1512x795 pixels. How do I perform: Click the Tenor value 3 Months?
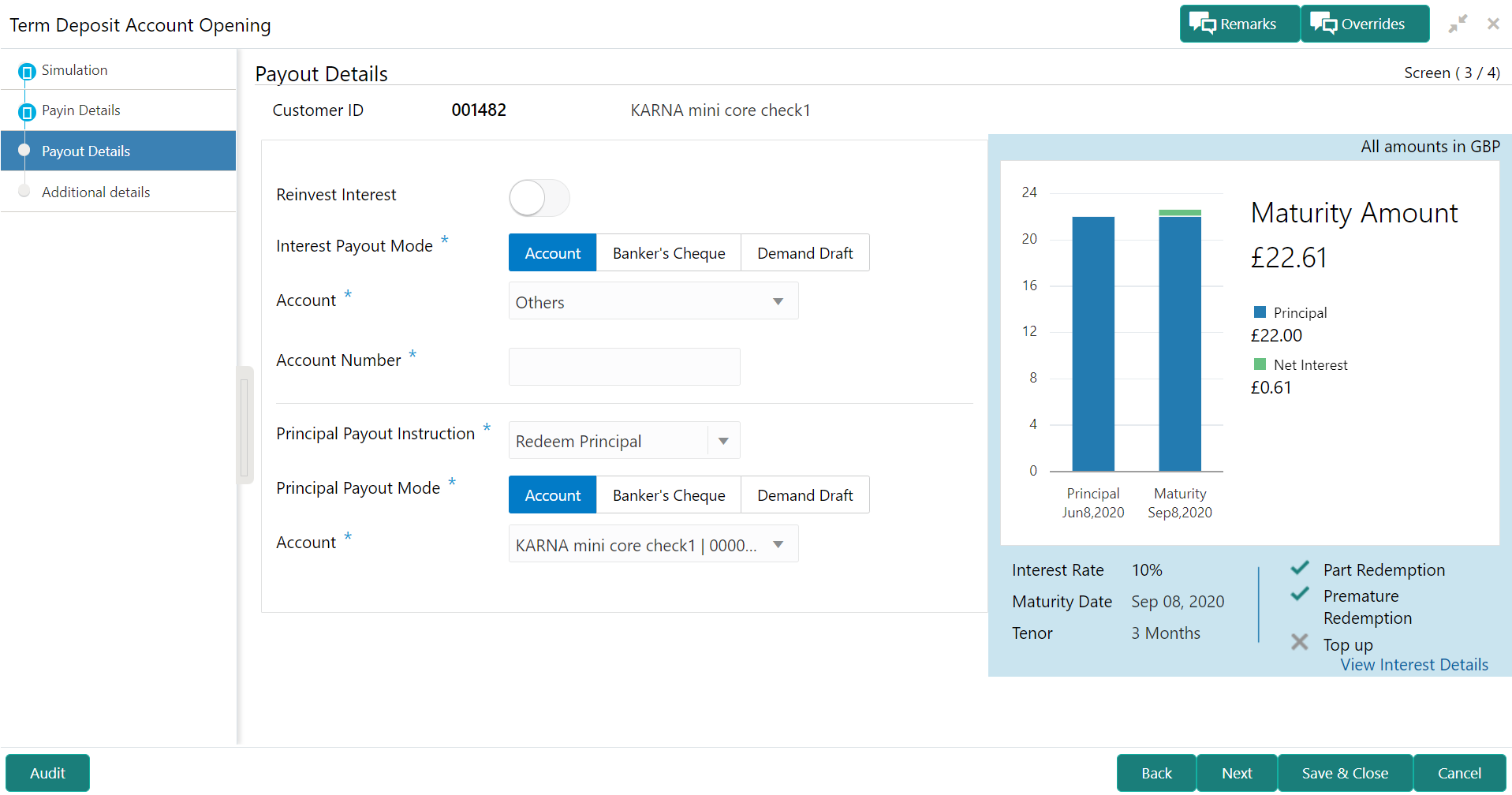[1166, 633]
